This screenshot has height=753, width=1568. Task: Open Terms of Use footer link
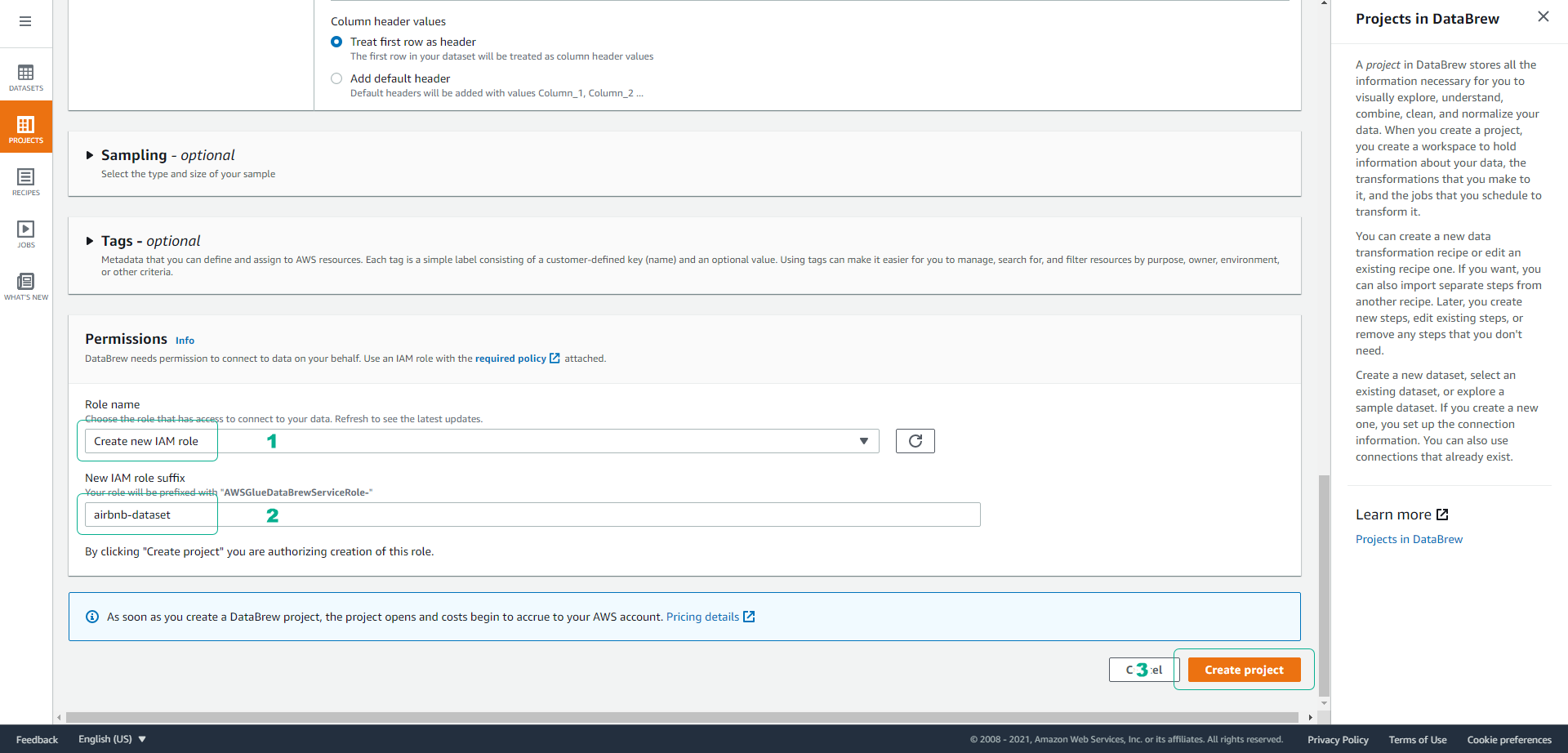(1418, 740)
